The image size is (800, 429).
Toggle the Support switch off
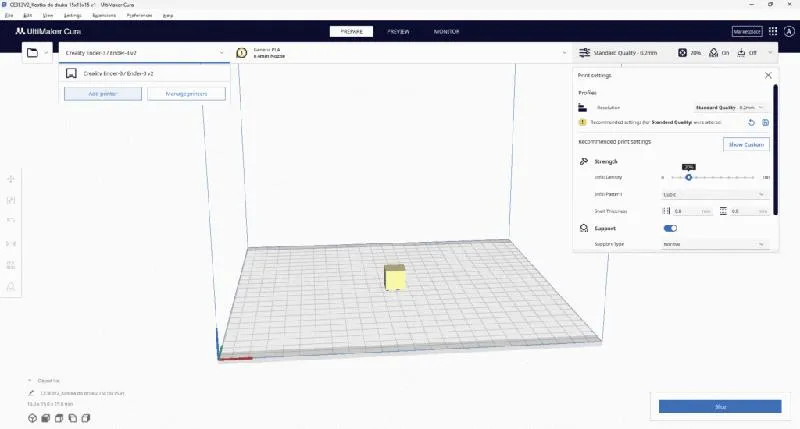[670, 229]
